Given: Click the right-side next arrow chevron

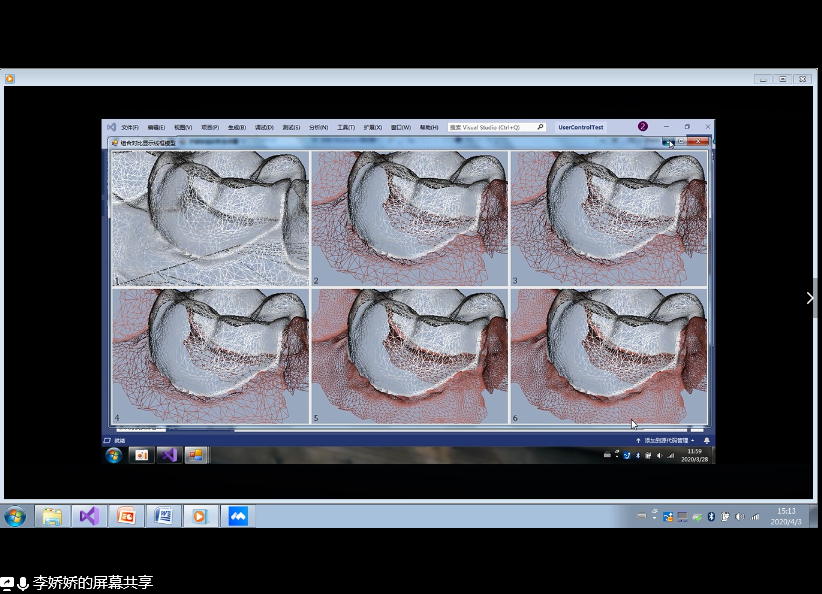Looking at the screenshot, I should point(810,298).
